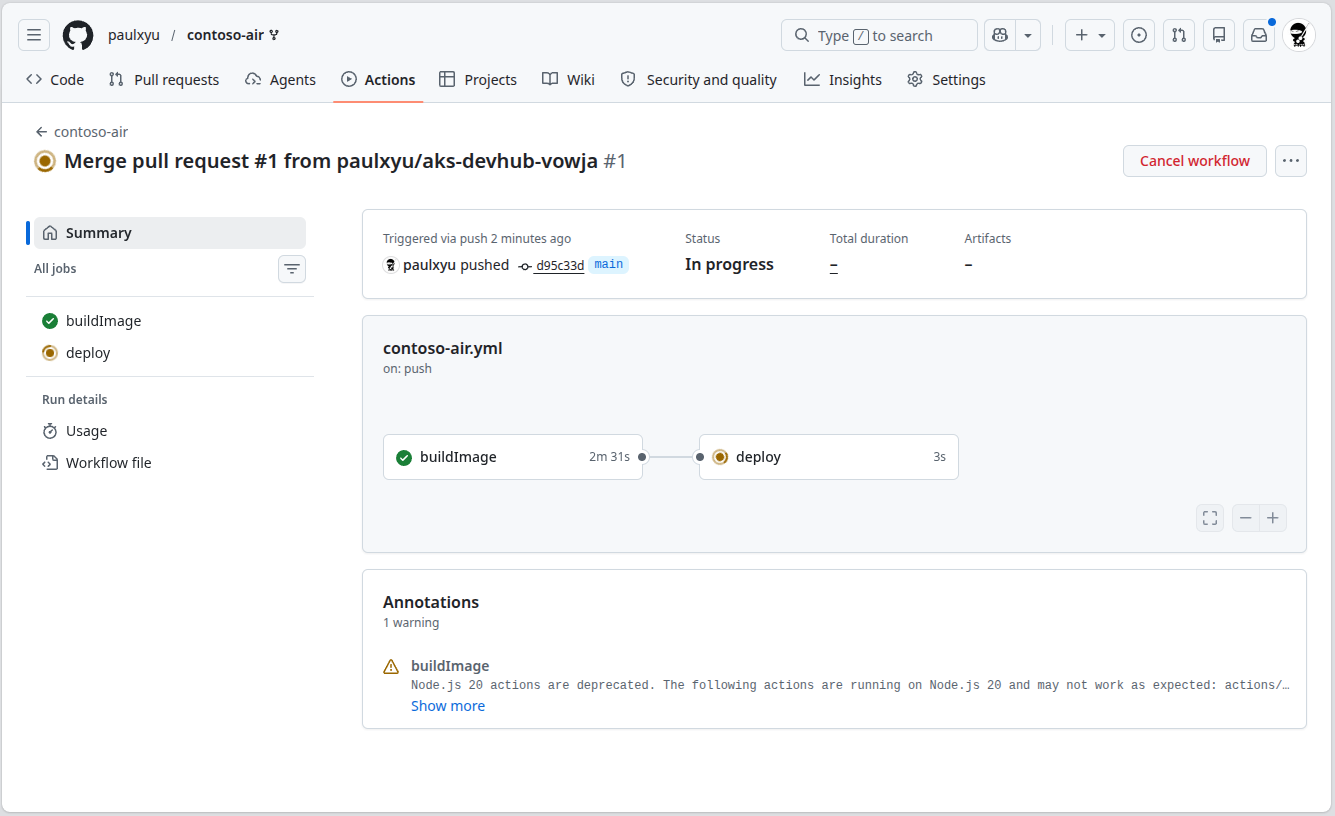The width and height of the screenshot is (1335, 816).
Task: Click the Total duration dash value
Action: coord(834,265)
